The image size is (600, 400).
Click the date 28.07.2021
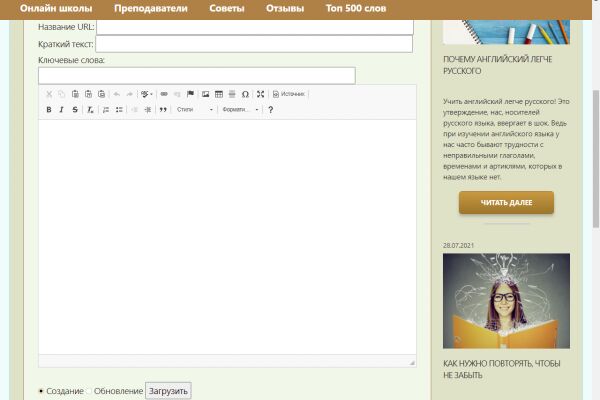(x=458, y=246)
